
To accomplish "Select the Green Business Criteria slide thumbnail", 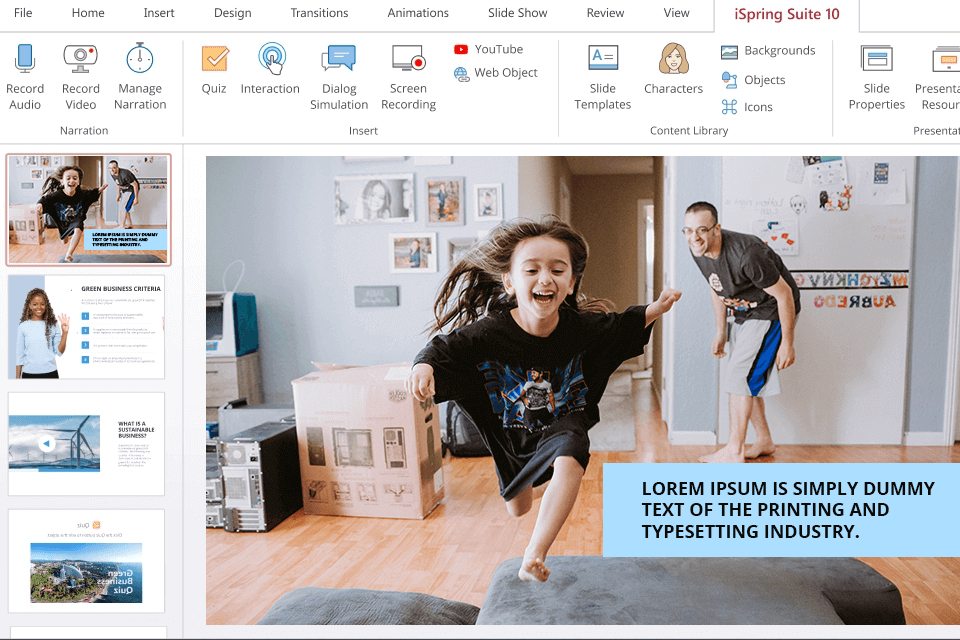I will click(86, 327).
